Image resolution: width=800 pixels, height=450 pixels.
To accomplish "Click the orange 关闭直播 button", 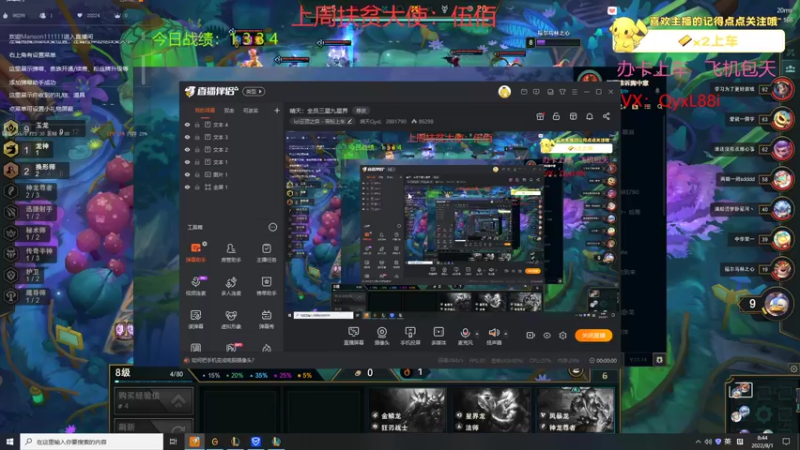I will (x=593, y=335).
